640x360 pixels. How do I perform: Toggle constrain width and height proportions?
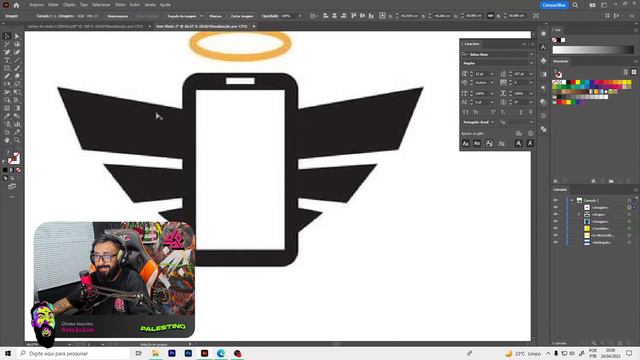(x=490, y=16)
